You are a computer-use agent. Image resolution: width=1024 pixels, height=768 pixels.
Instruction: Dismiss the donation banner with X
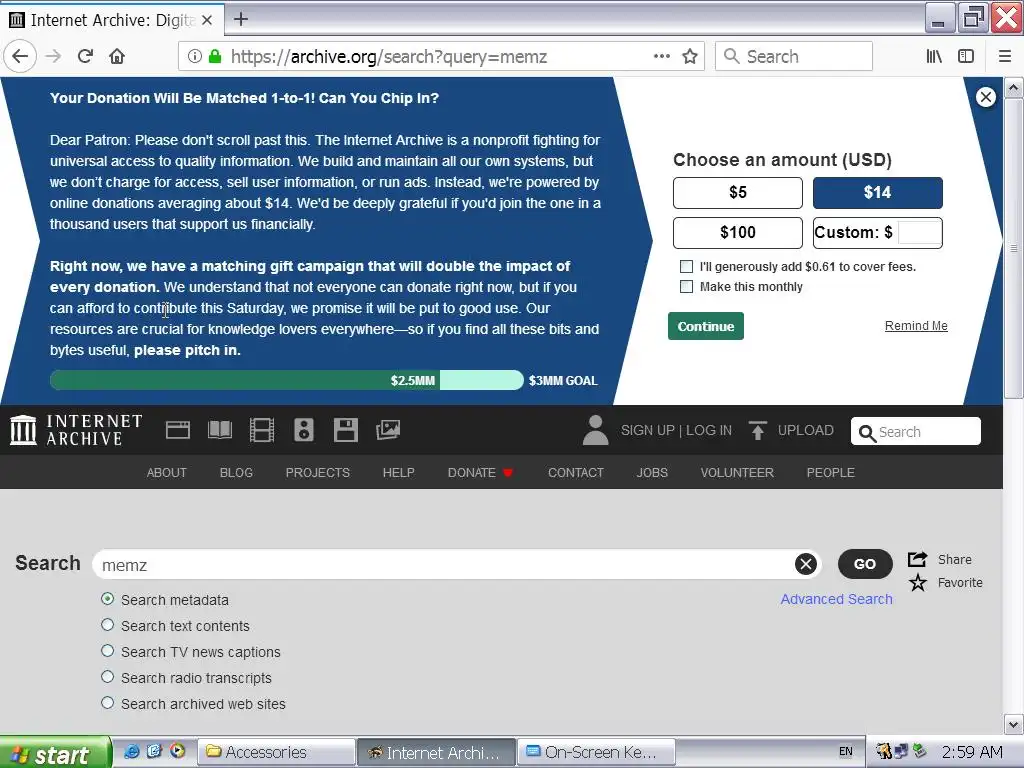[985, 97]
